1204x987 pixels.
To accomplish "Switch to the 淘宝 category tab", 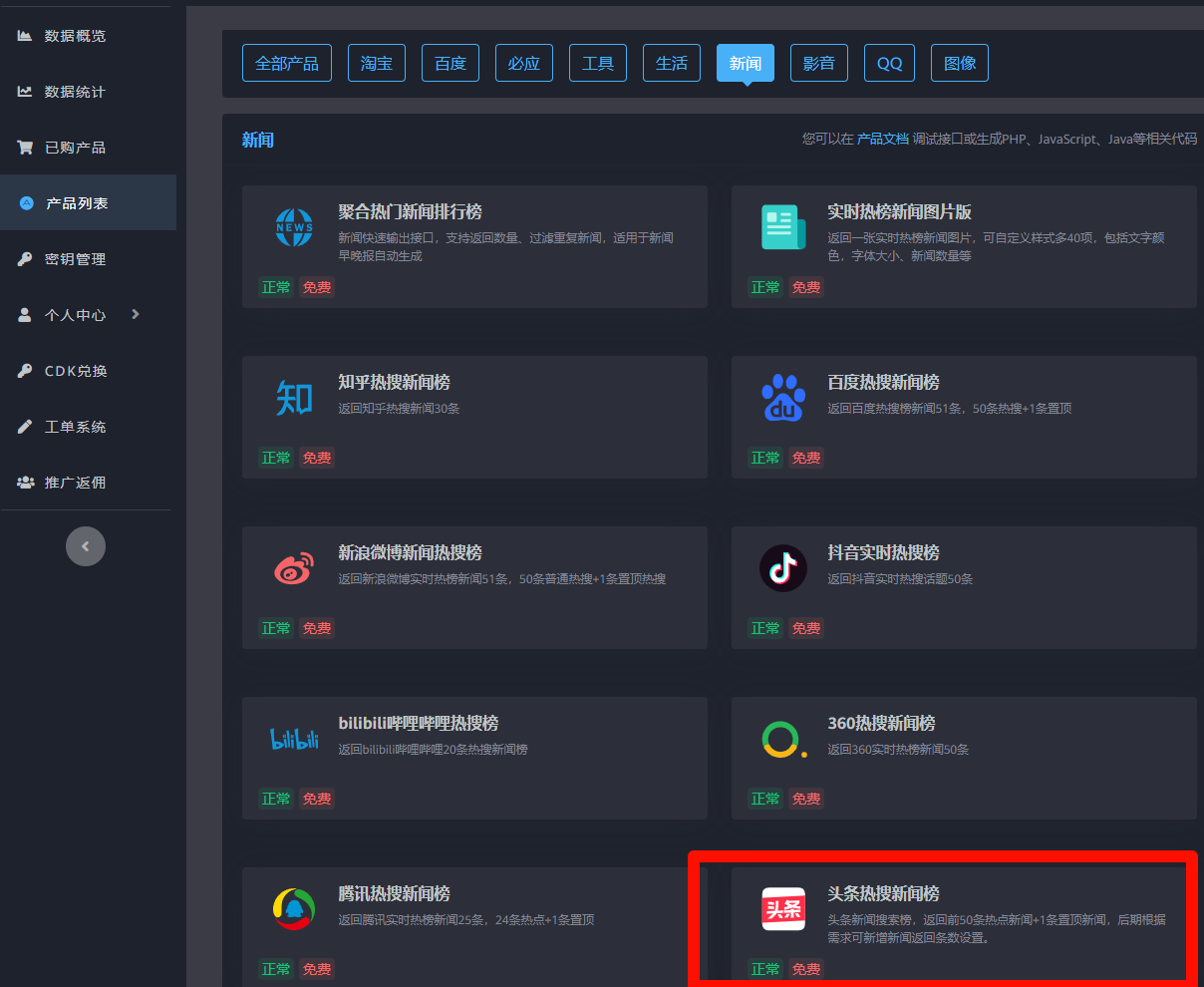I will coord(377,63).
